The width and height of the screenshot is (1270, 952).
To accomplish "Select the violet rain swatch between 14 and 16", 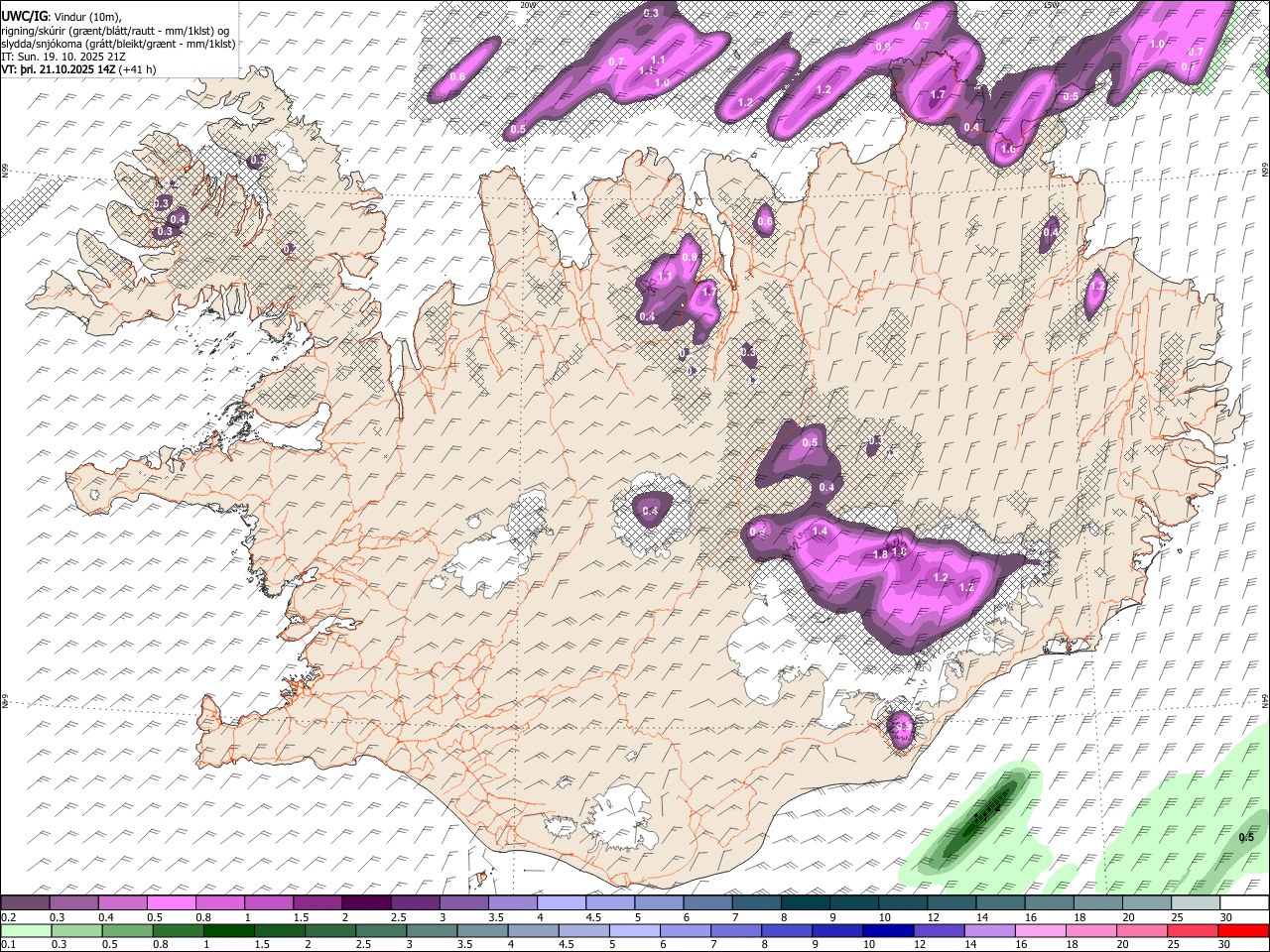I will click(x=988, y=930).
